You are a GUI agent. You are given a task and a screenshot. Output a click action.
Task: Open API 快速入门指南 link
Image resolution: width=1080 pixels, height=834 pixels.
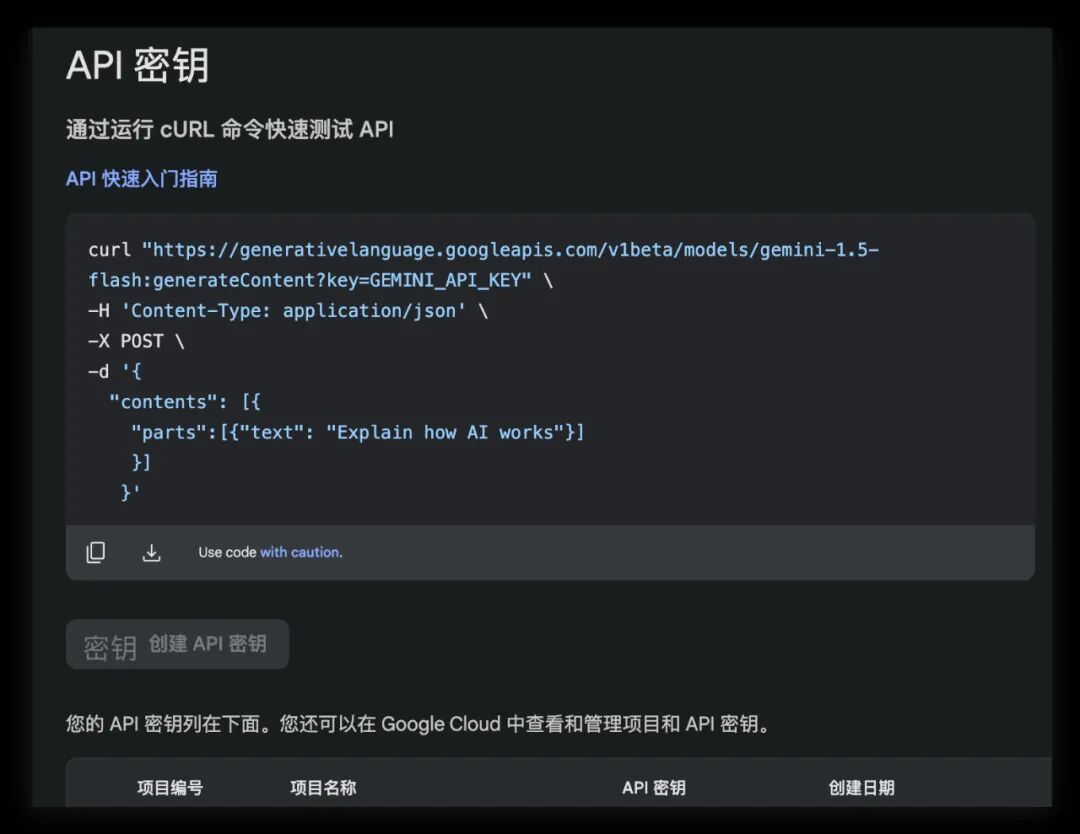click(141, 179)
